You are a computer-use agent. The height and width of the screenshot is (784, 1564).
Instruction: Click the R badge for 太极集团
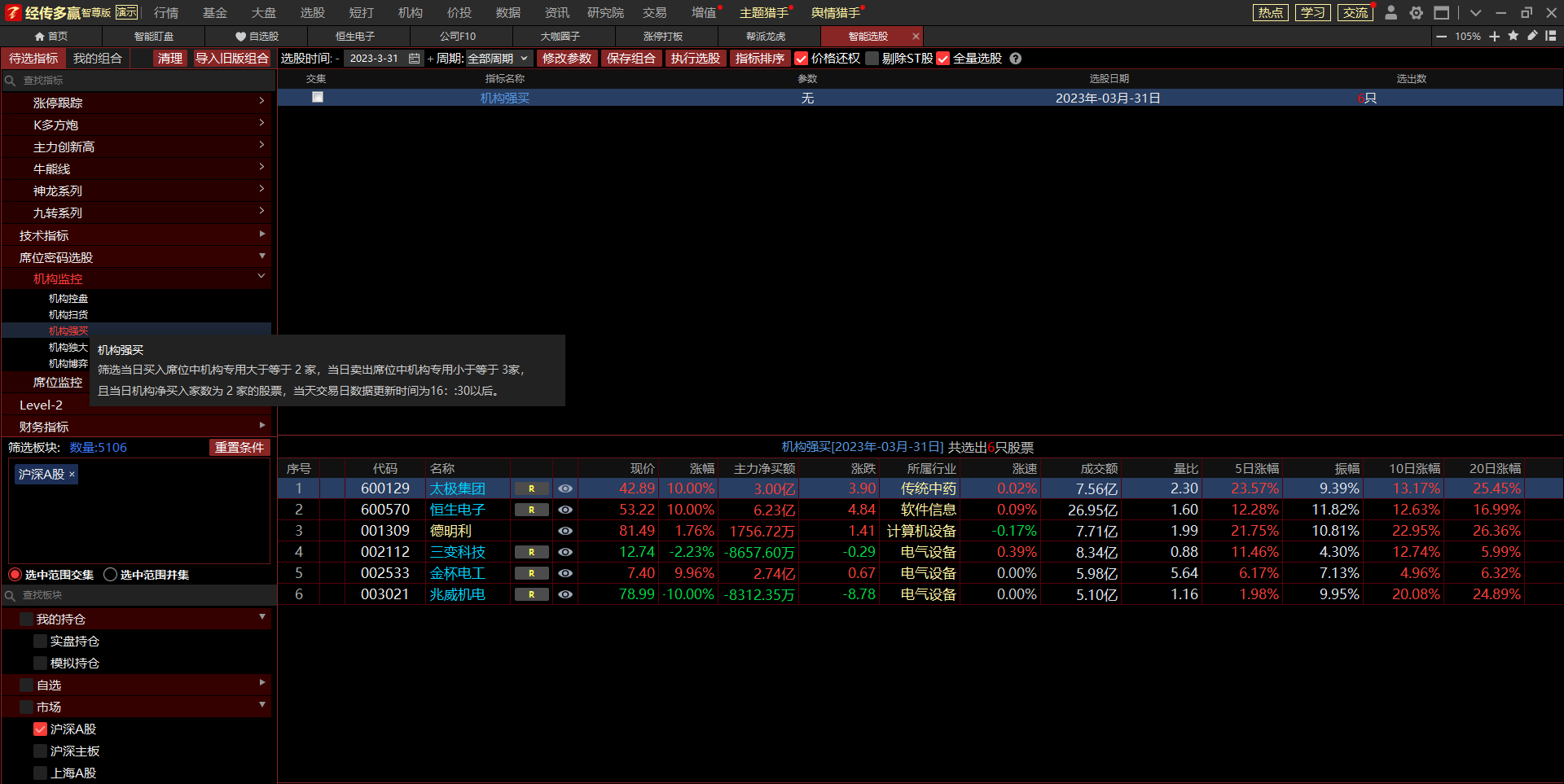531,488
